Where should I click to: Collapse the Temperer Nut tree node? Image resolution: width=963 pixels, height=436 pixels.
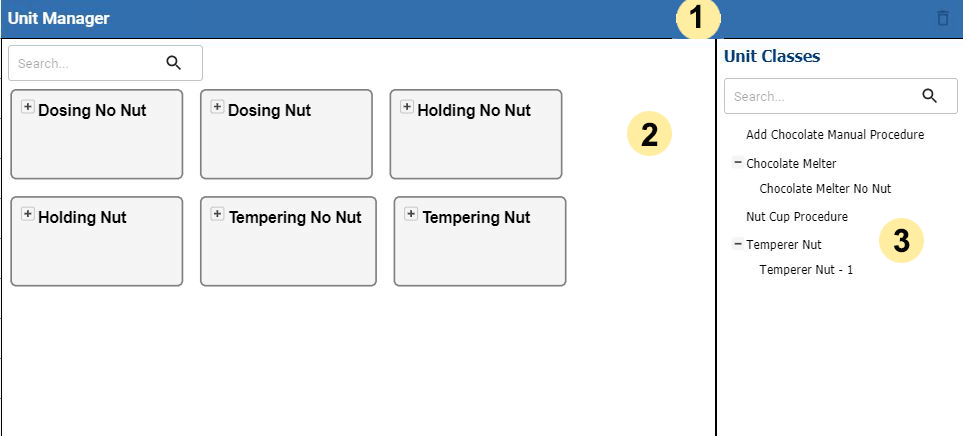click(738, 243)
